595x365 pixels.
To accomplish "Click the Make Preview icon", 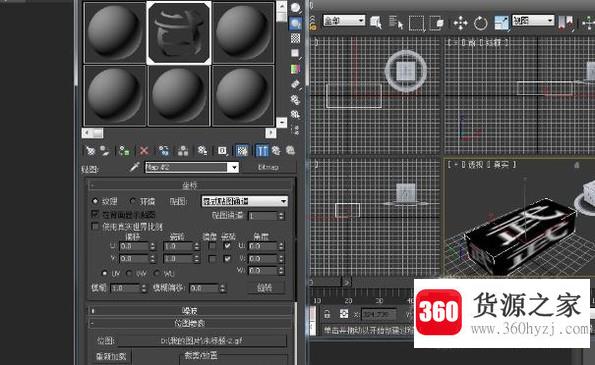I will 296,84.
